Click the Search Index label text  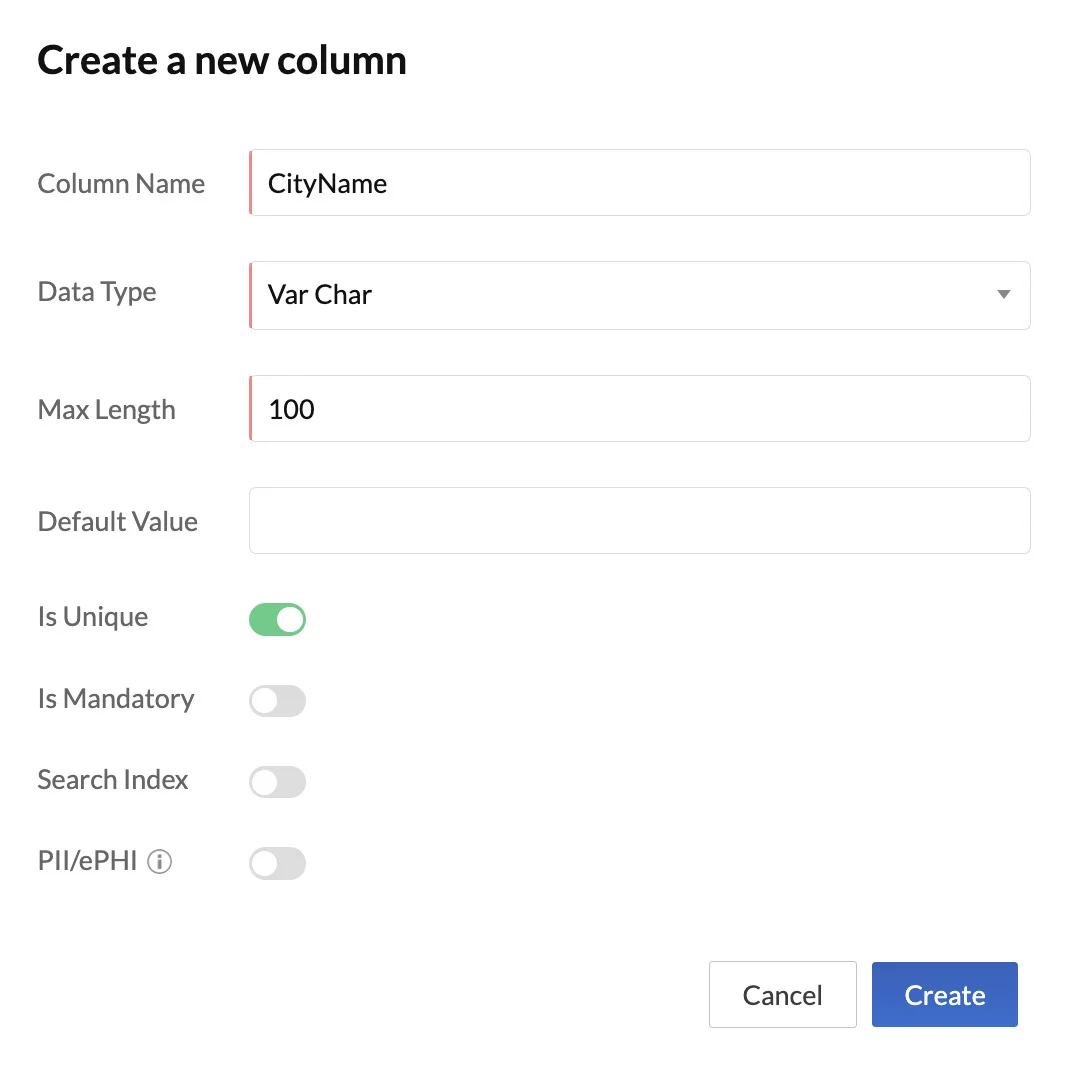113,780
